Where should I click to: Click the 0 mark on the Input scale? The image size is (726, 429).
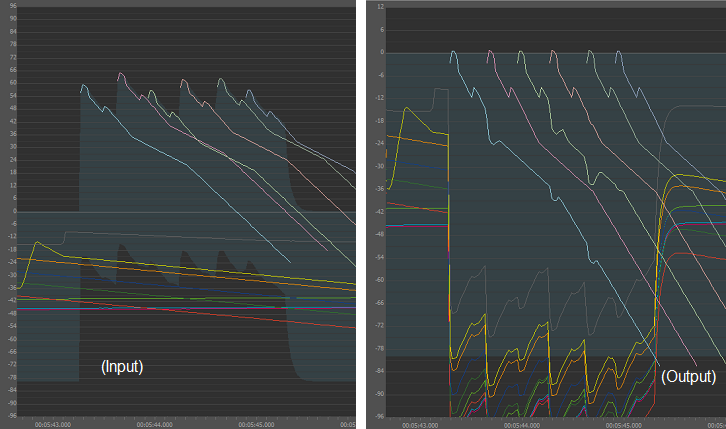tap(13, 211)
